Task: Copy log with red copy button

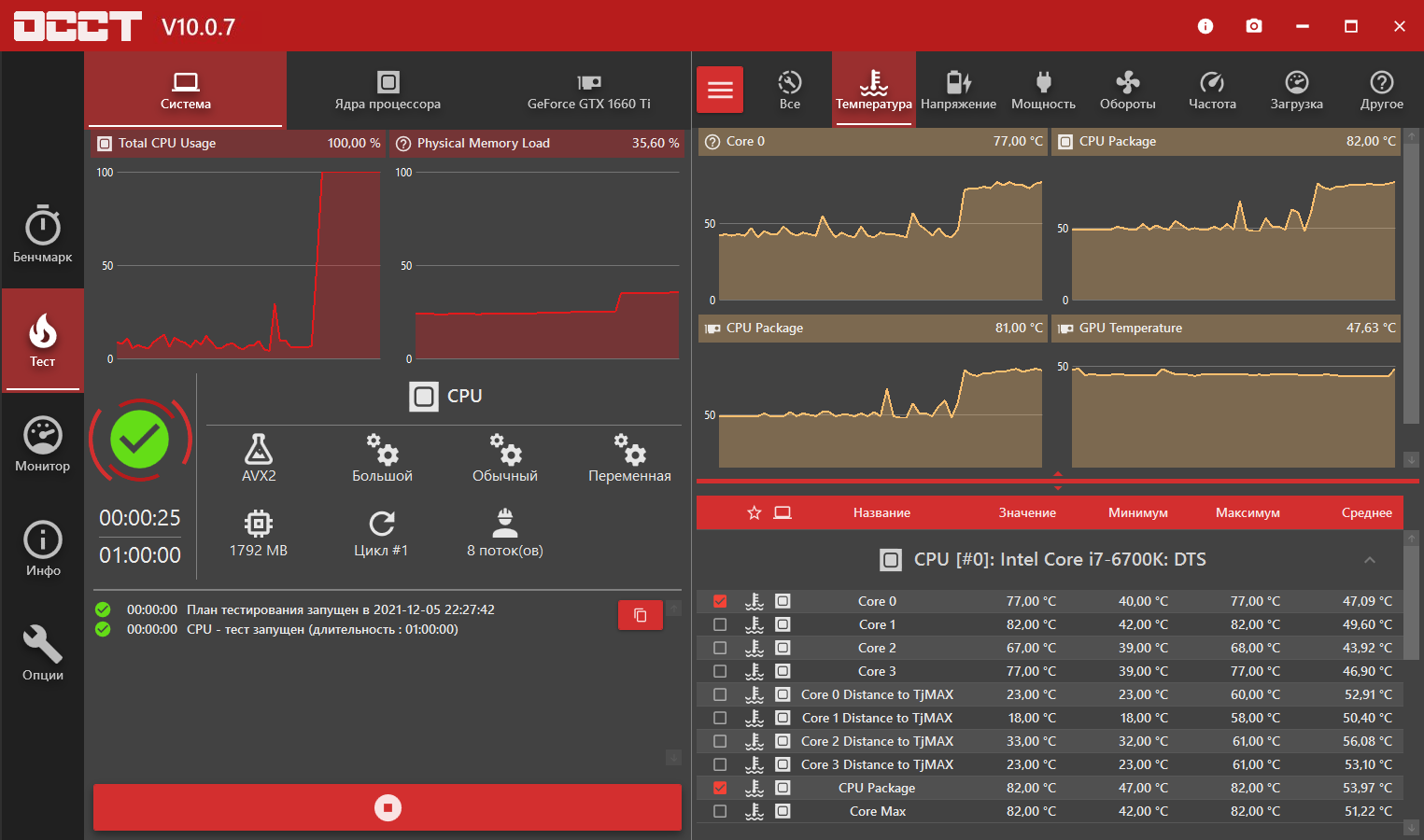Action: click(x=641, y=615)
